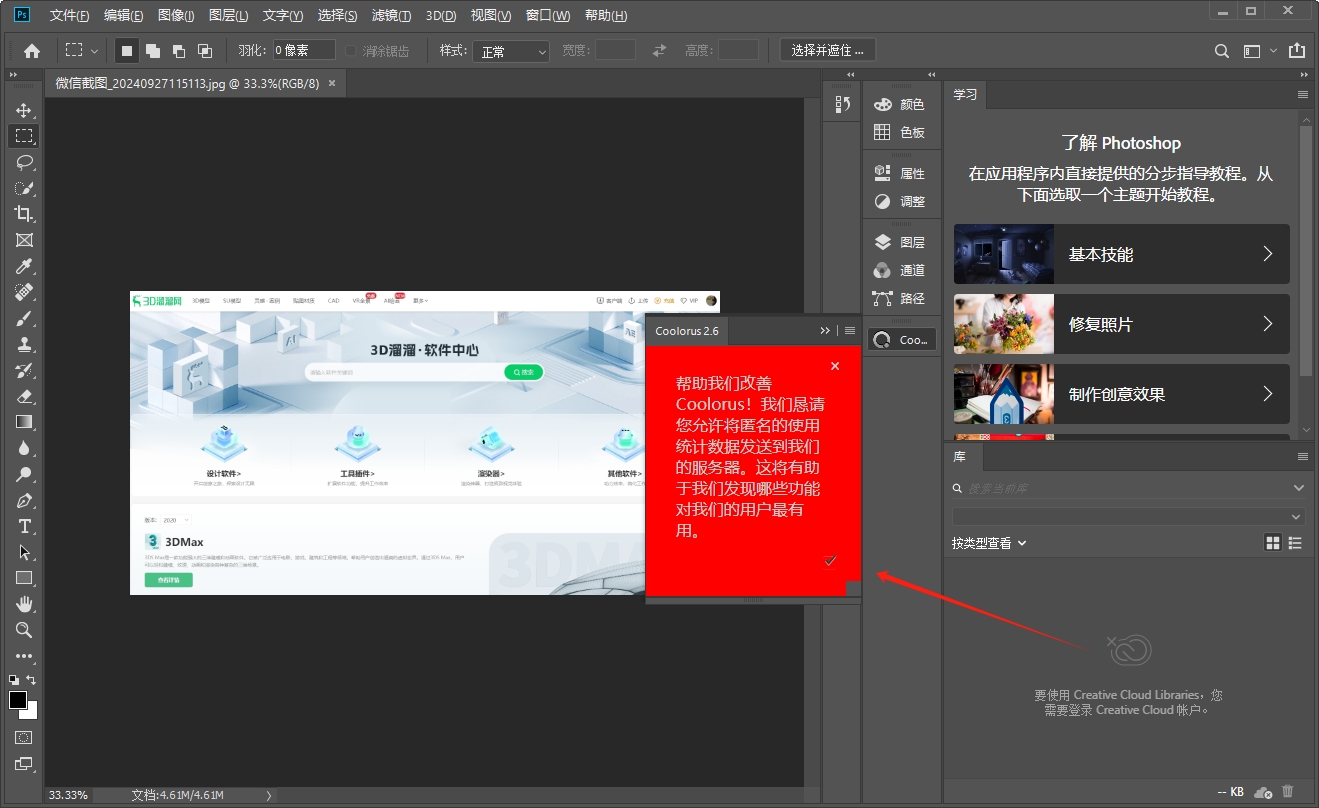This screenshot has width=1319, height=808.
Task: Click the foreground color swatch
Action: click(x=18, y=700)
